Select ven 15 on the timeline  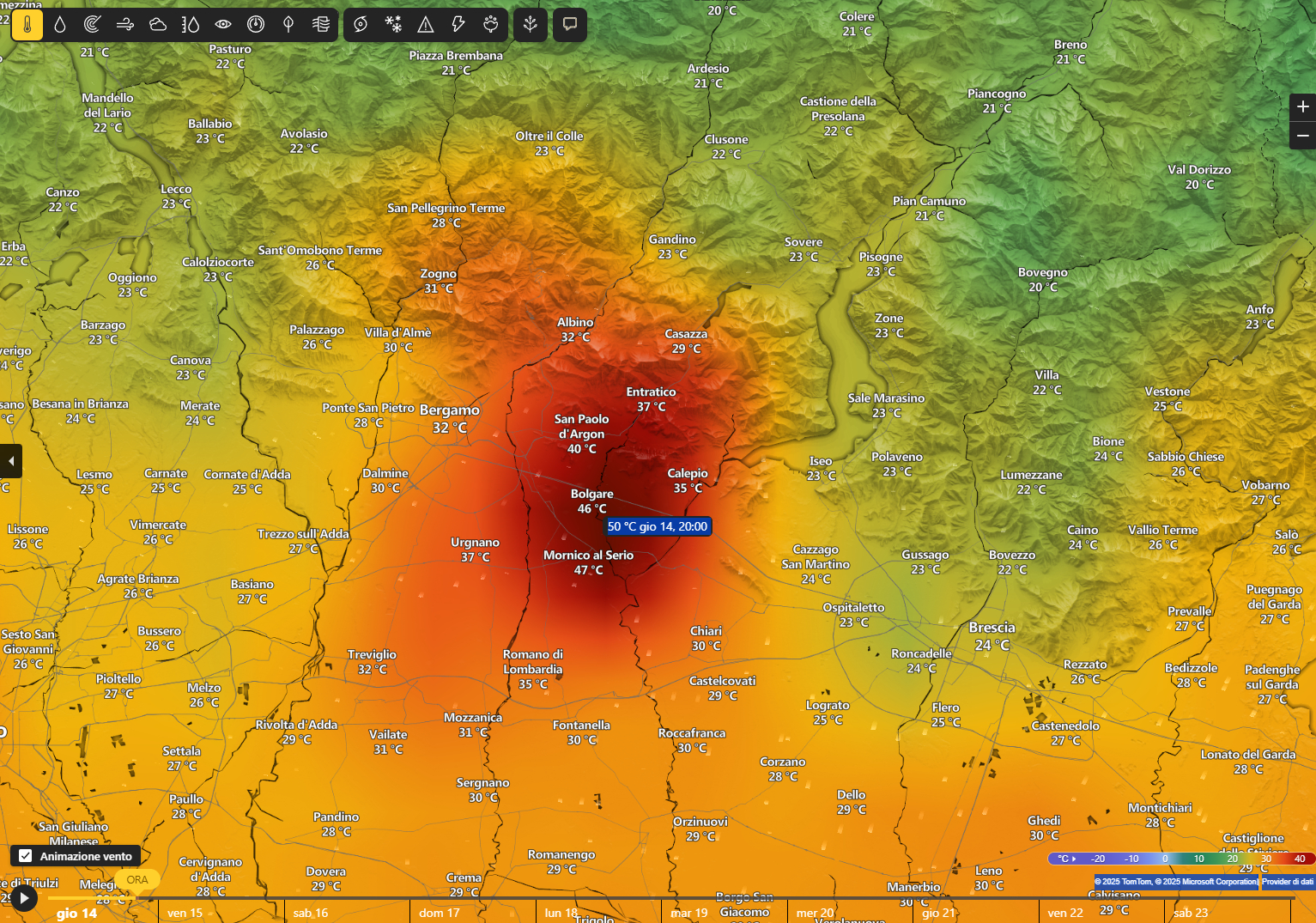click(x=185, y=914)
